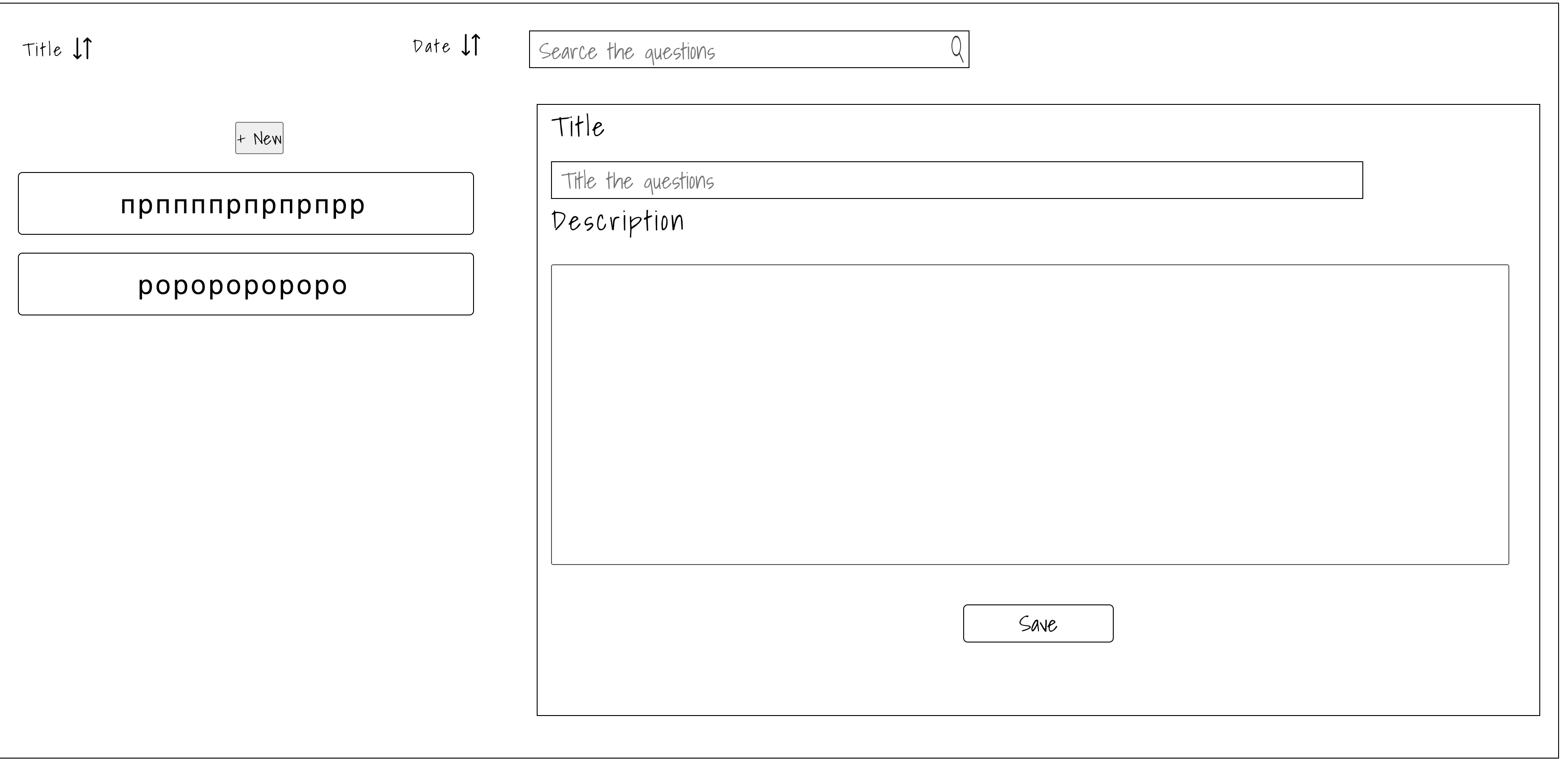This screenshot has width=1568, height=759.
Task: Select the popopopopopo question item
Action: tap(246, 284)
